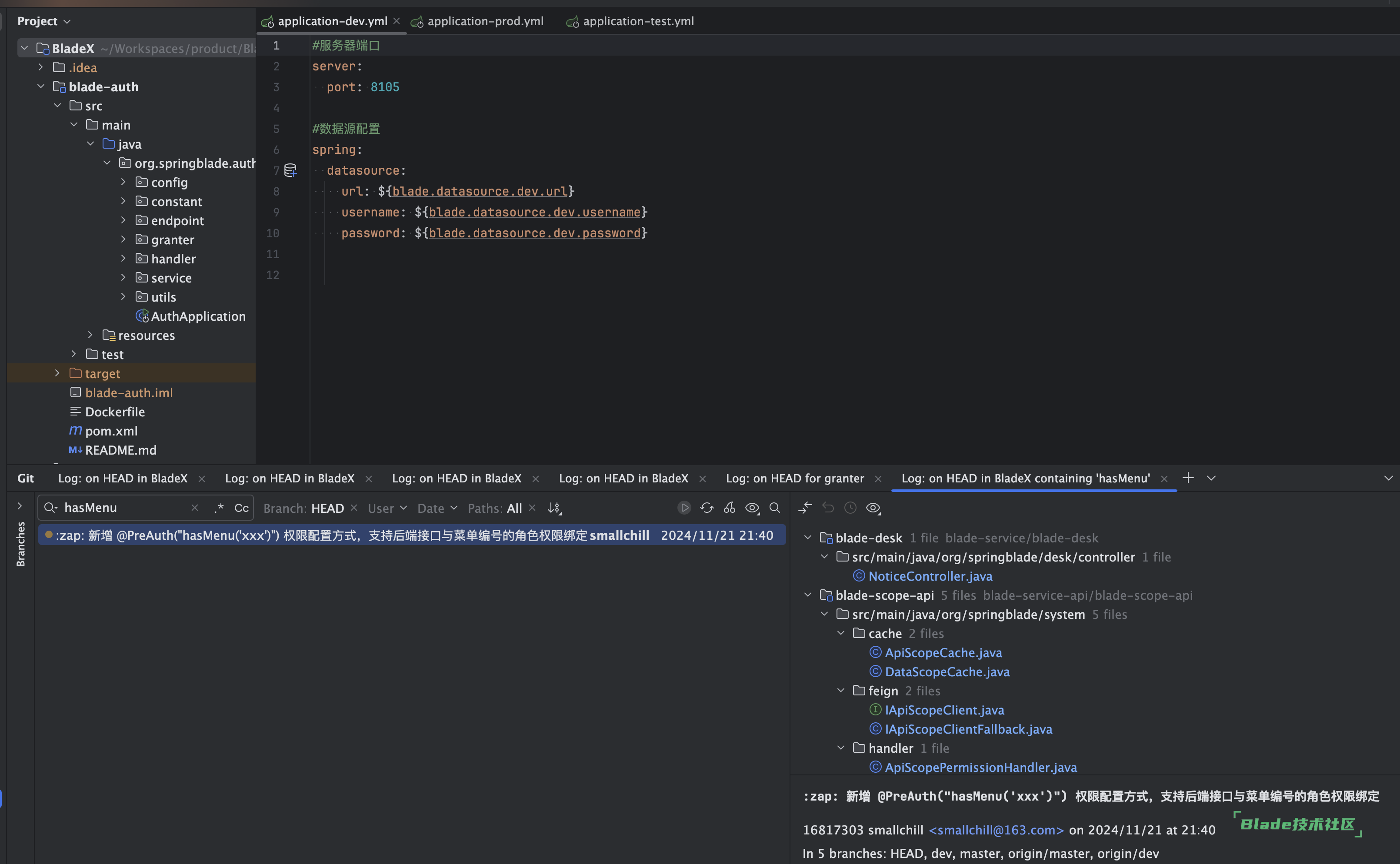Viewport: 1400px width, 864px height.
Task: Close the Log on HEAD for granter tab
Action: [878, 479]
